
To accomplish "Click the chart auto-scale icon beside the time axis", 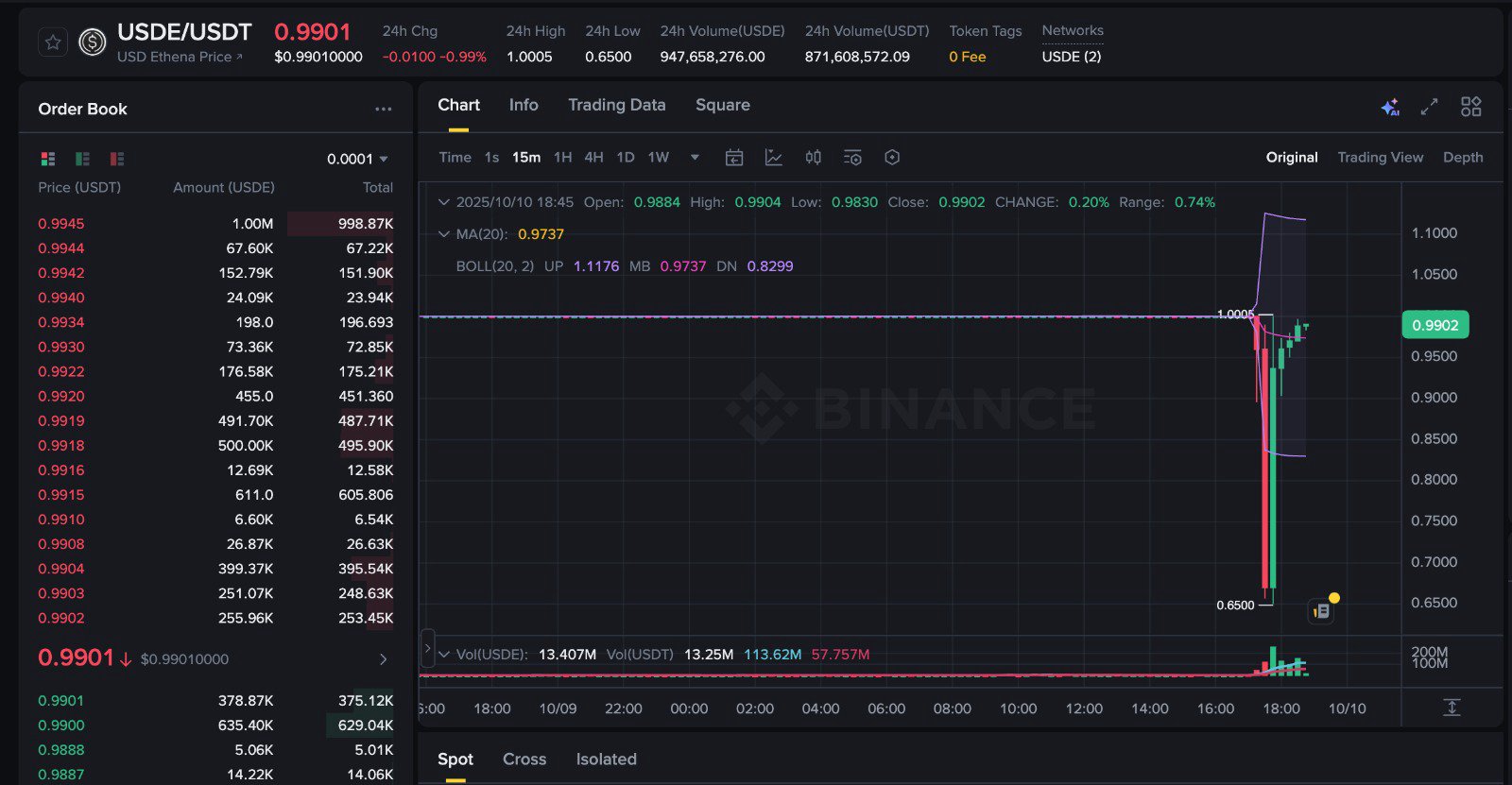I will pyautogui.click(x=1452, y=707).
